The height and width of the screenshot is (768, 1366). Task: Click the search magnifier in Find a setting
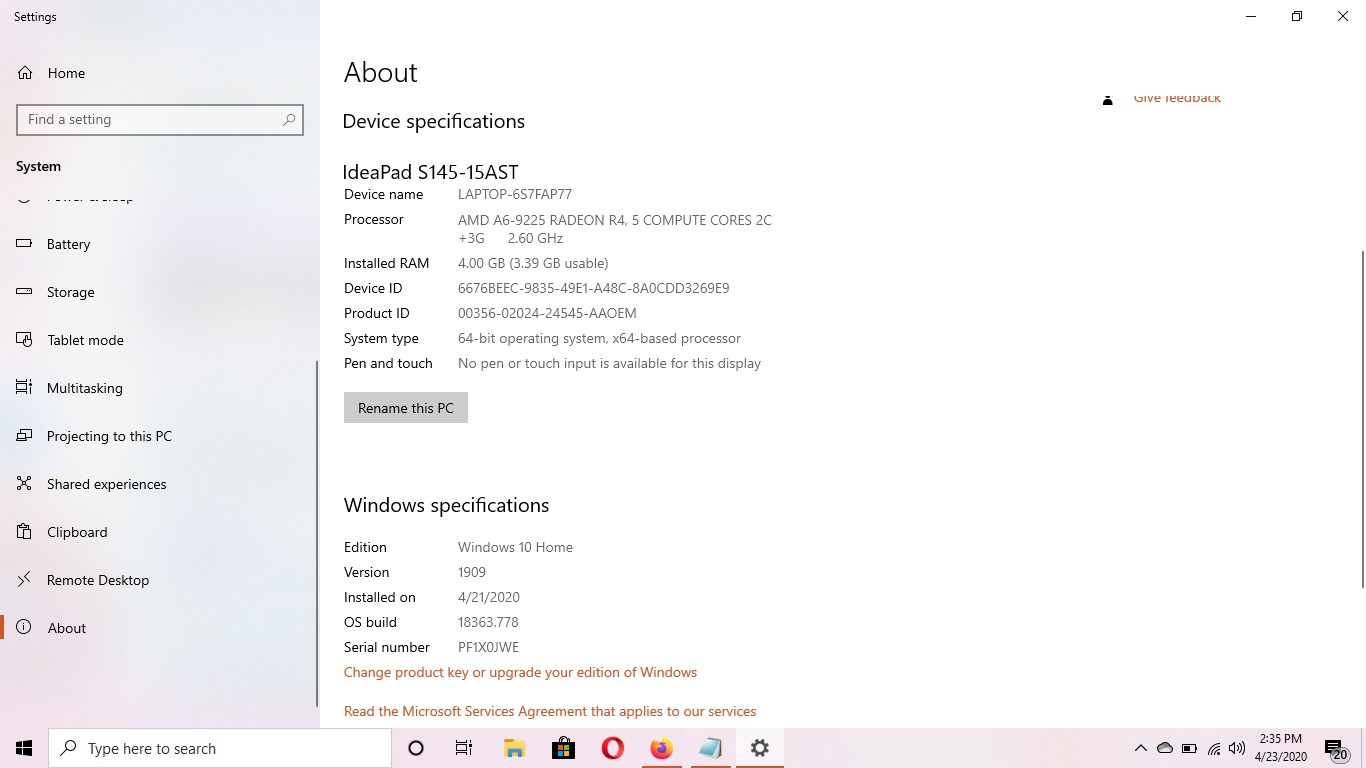coord(289,119)
